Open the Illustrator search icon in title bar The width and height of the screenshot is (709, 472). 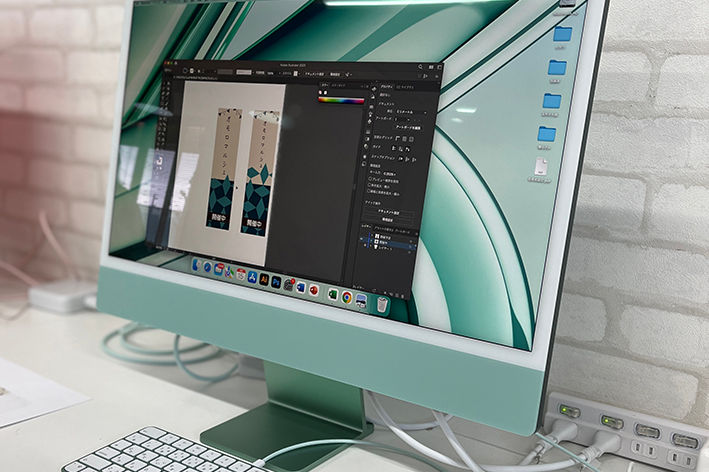(x=420, y=66)
